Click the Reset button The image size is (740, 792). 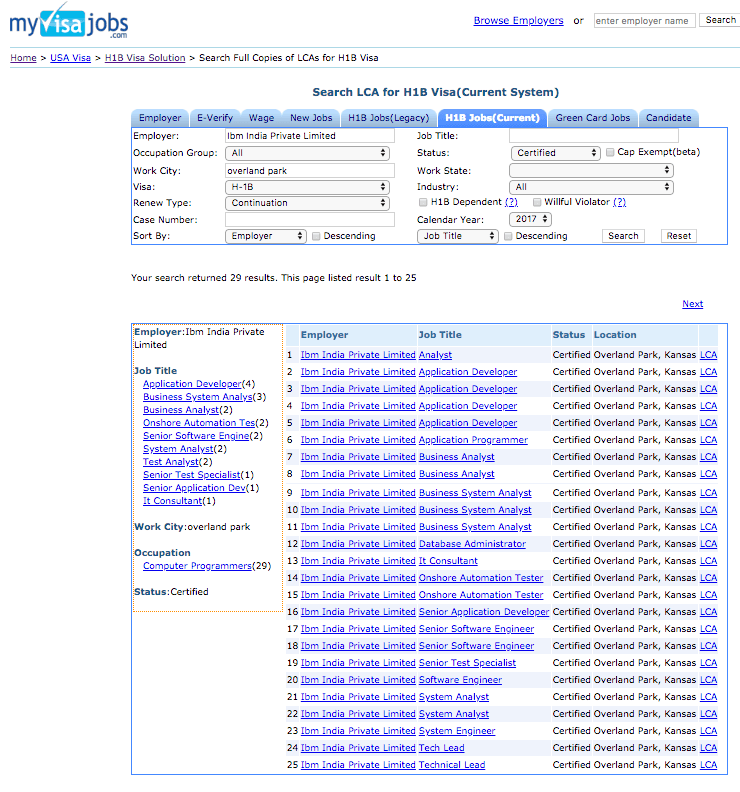click(x=678, y=236)
